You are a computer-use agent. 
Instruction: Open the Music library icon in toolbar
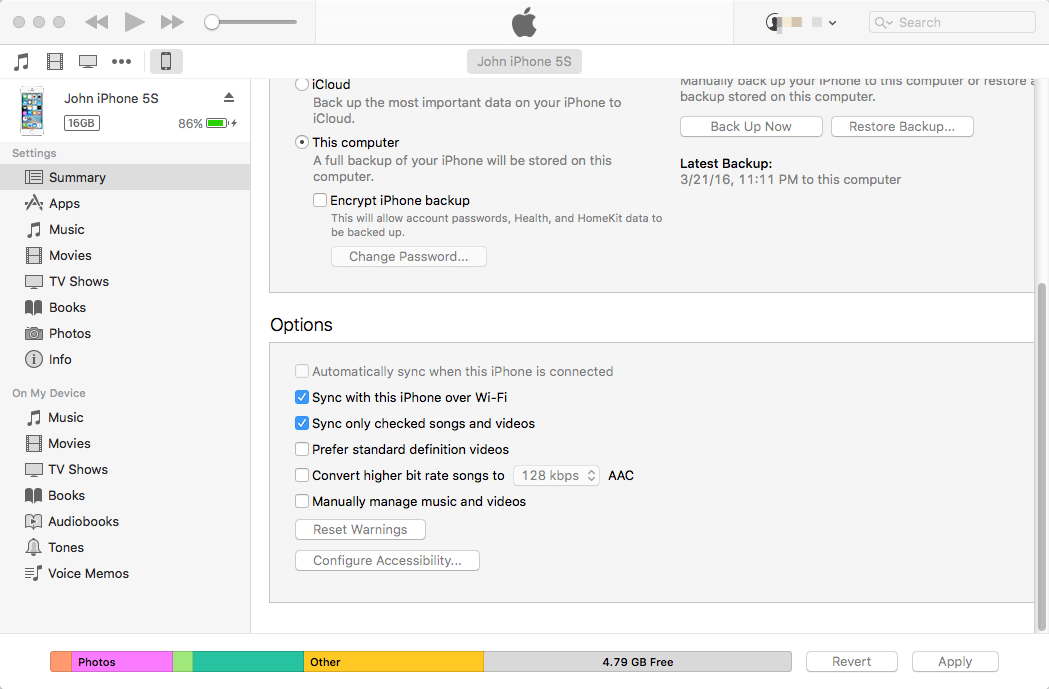[x=21, y=62]
